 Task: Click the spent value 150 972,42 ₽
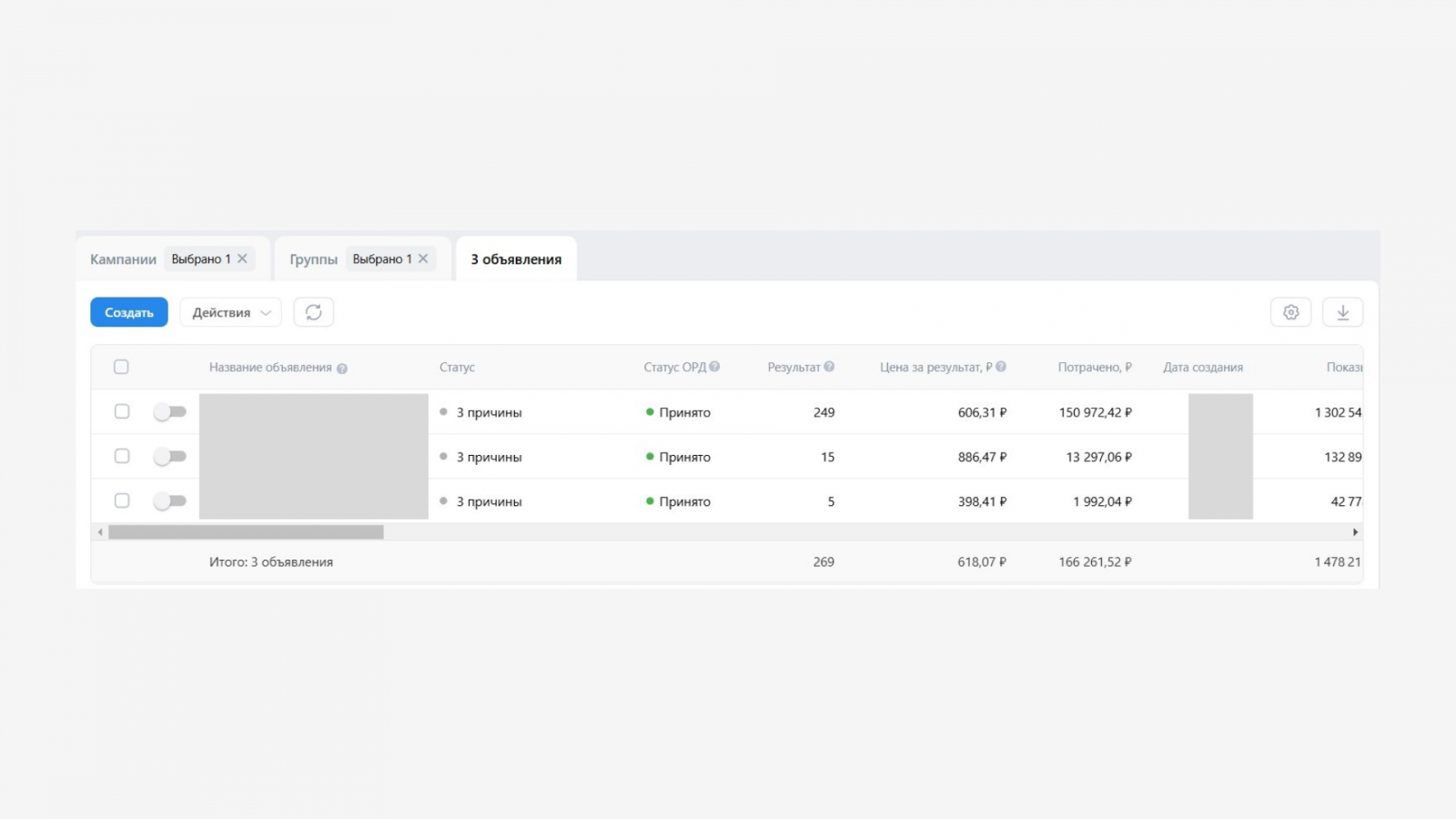[1096, 412]
